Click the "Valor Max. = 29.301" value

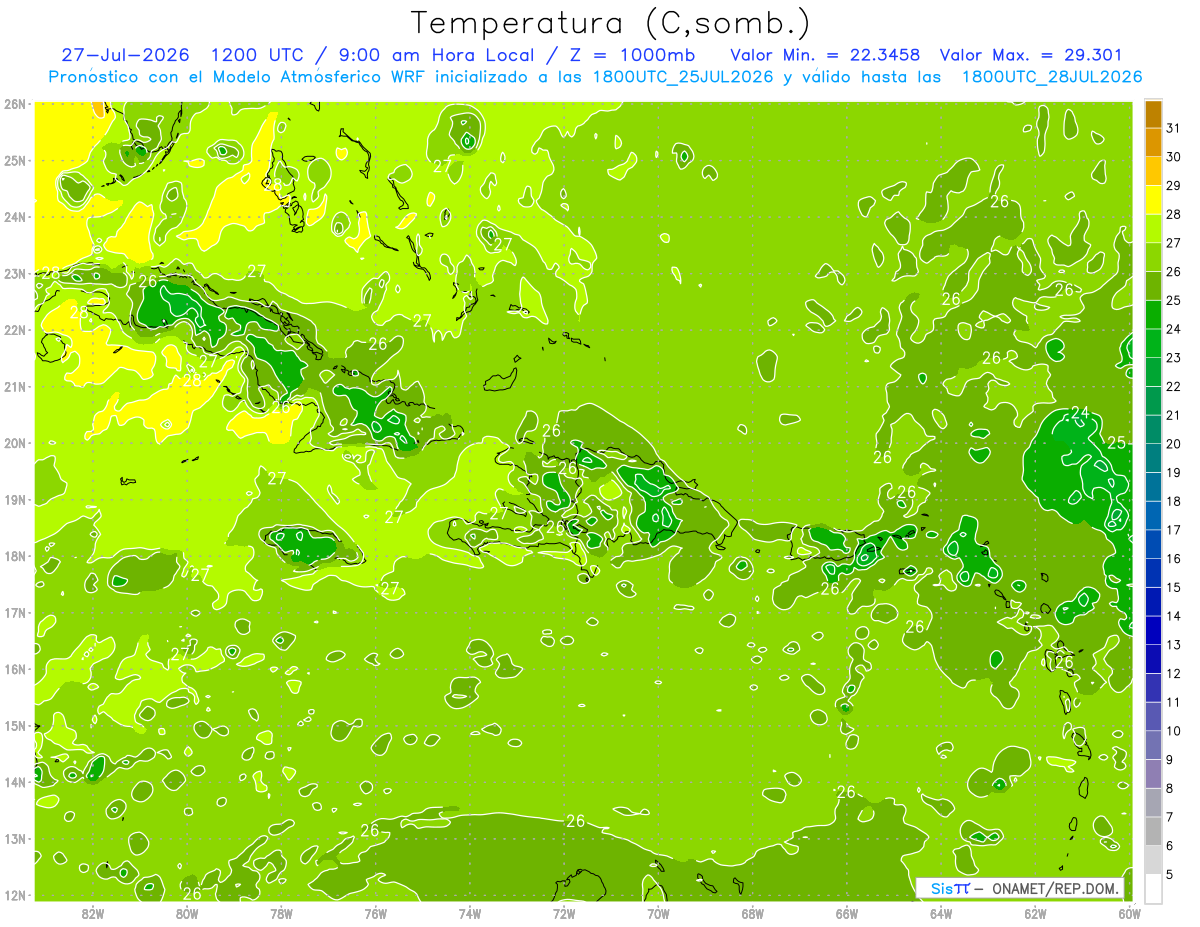1031,55
